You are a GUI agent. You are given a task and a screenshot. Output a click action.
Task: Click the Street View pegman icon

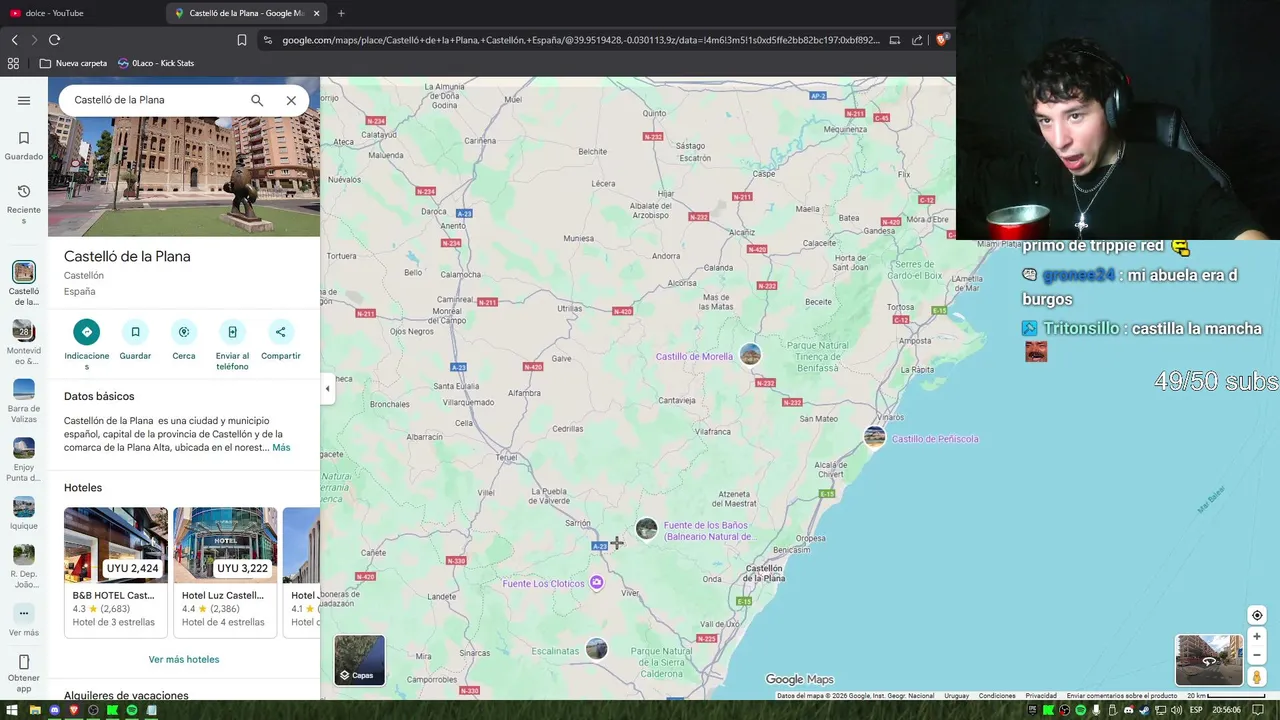point(1257,677)
